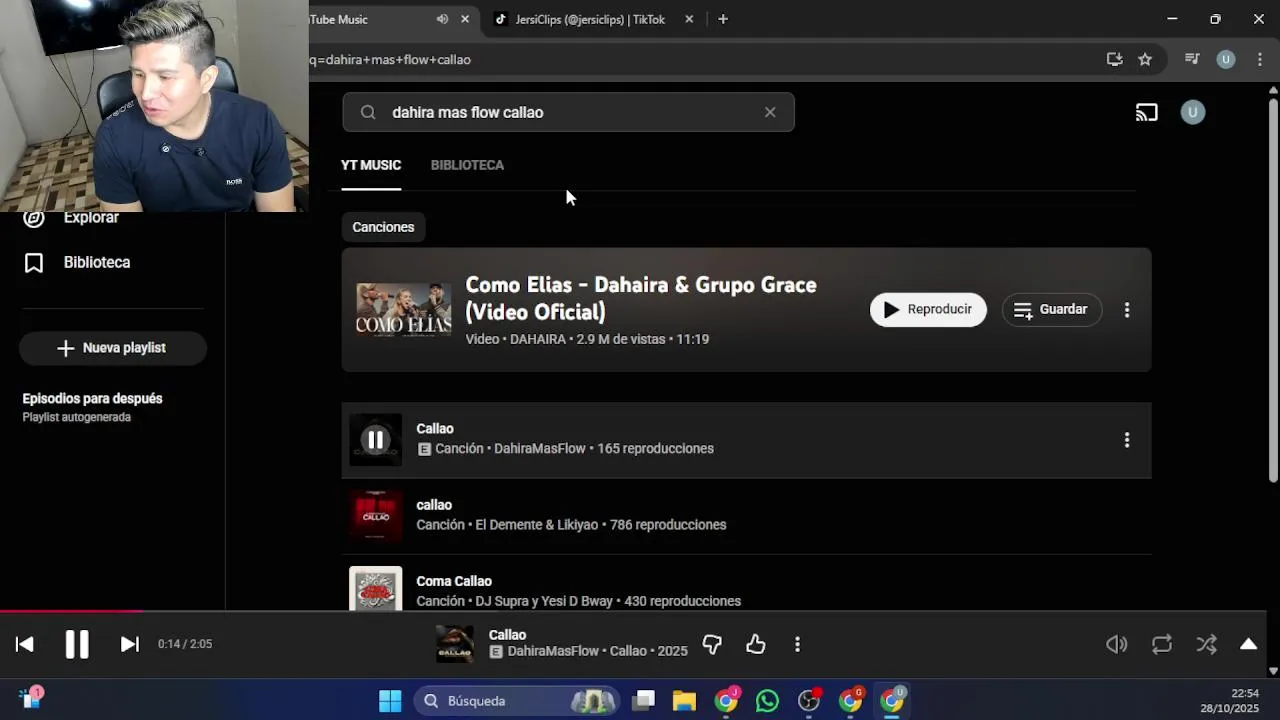Open the YouTube Music account avatar
The height and width of the screenshot is (720, 1280).
click(x=1192, y=112)
